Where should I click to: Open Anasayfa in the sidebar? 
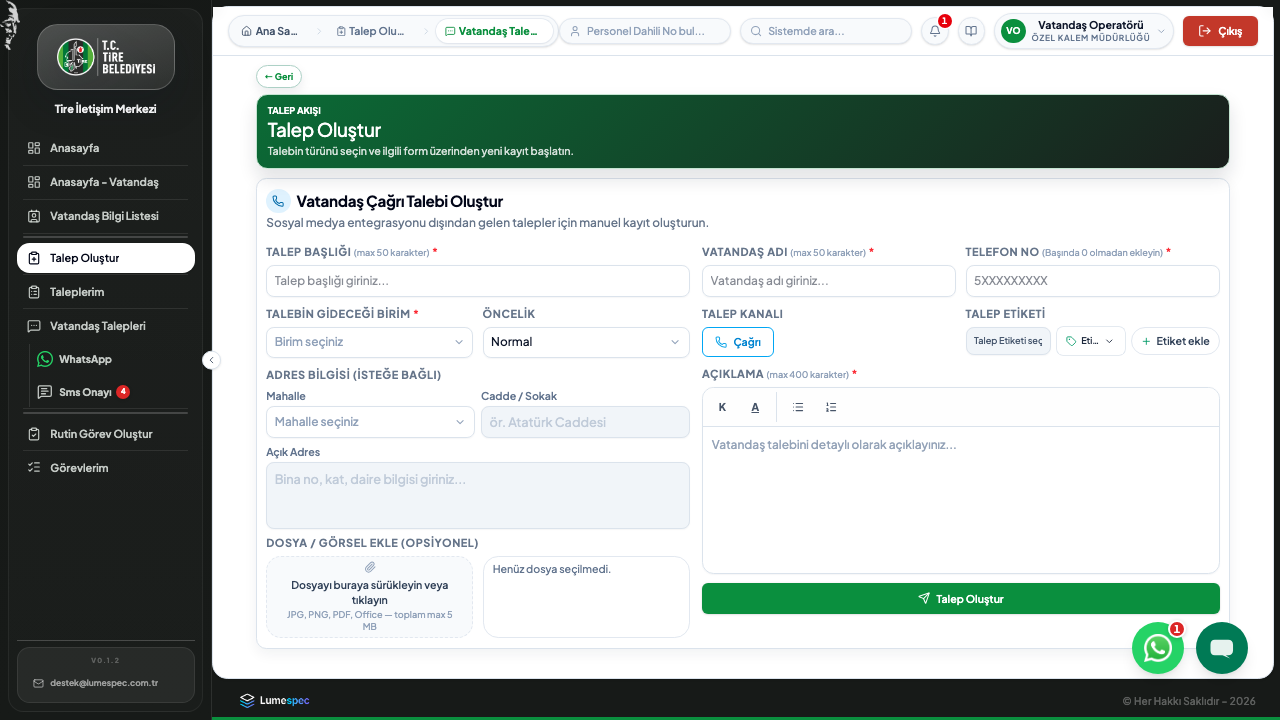click(x=106, y=148)
